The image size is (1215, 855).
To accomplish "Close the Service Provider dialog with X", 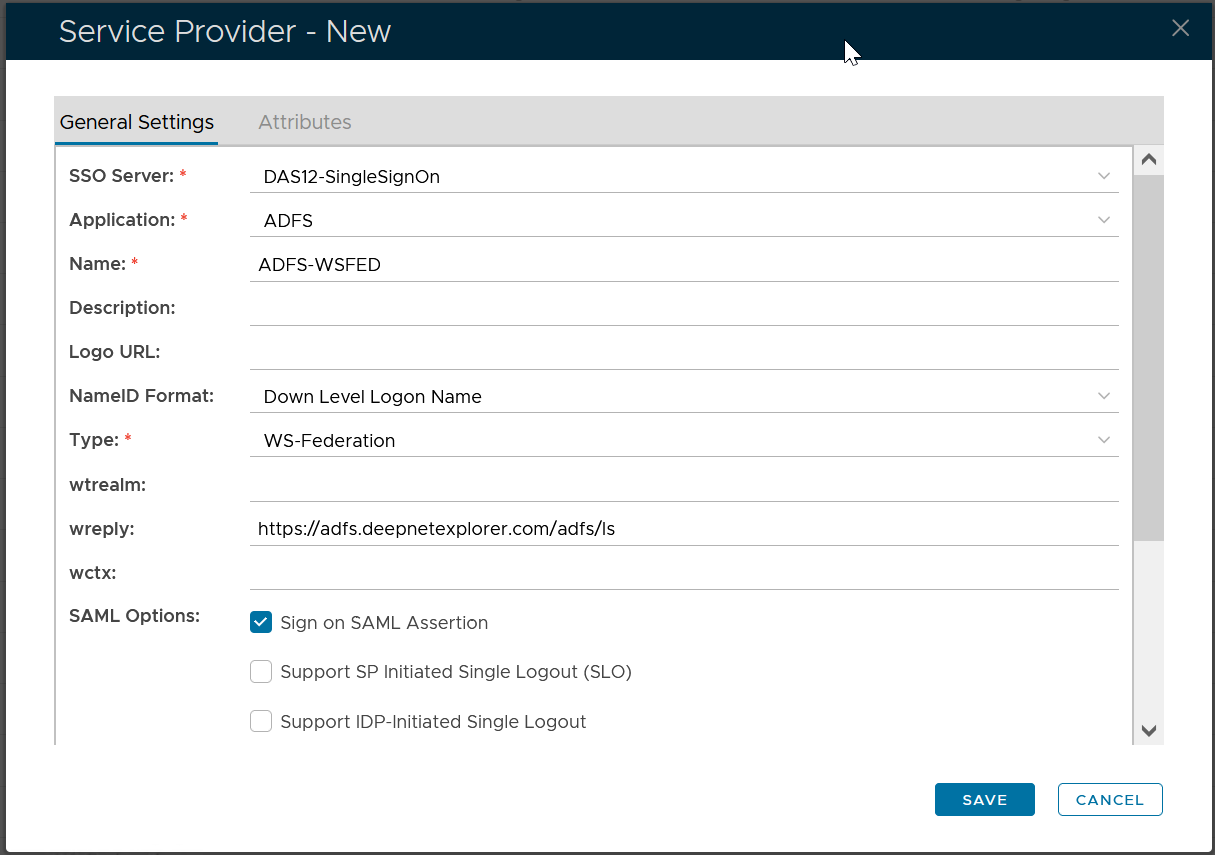I will coord(1180,28).
